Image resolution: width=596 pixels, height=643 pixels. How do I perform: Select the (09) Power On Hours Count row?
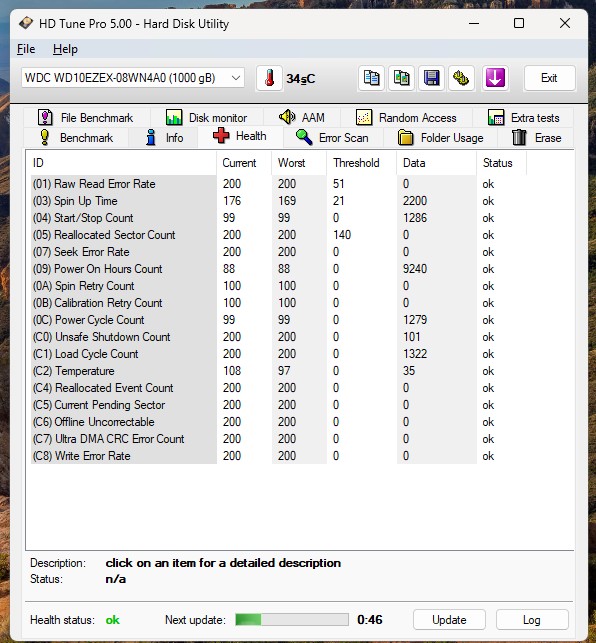(278, 269)
